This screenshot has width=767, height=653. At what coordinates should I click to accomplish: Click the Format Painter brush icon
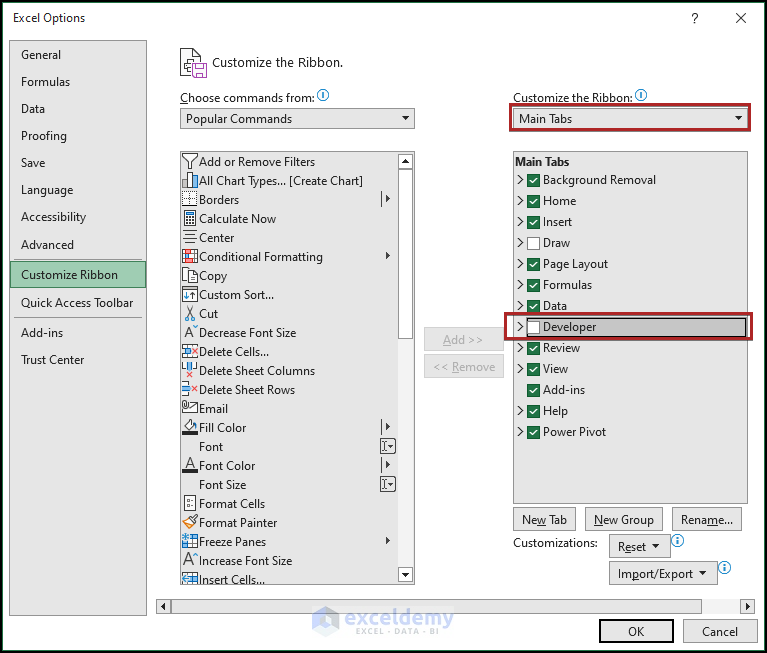click(x=190, y=522)
